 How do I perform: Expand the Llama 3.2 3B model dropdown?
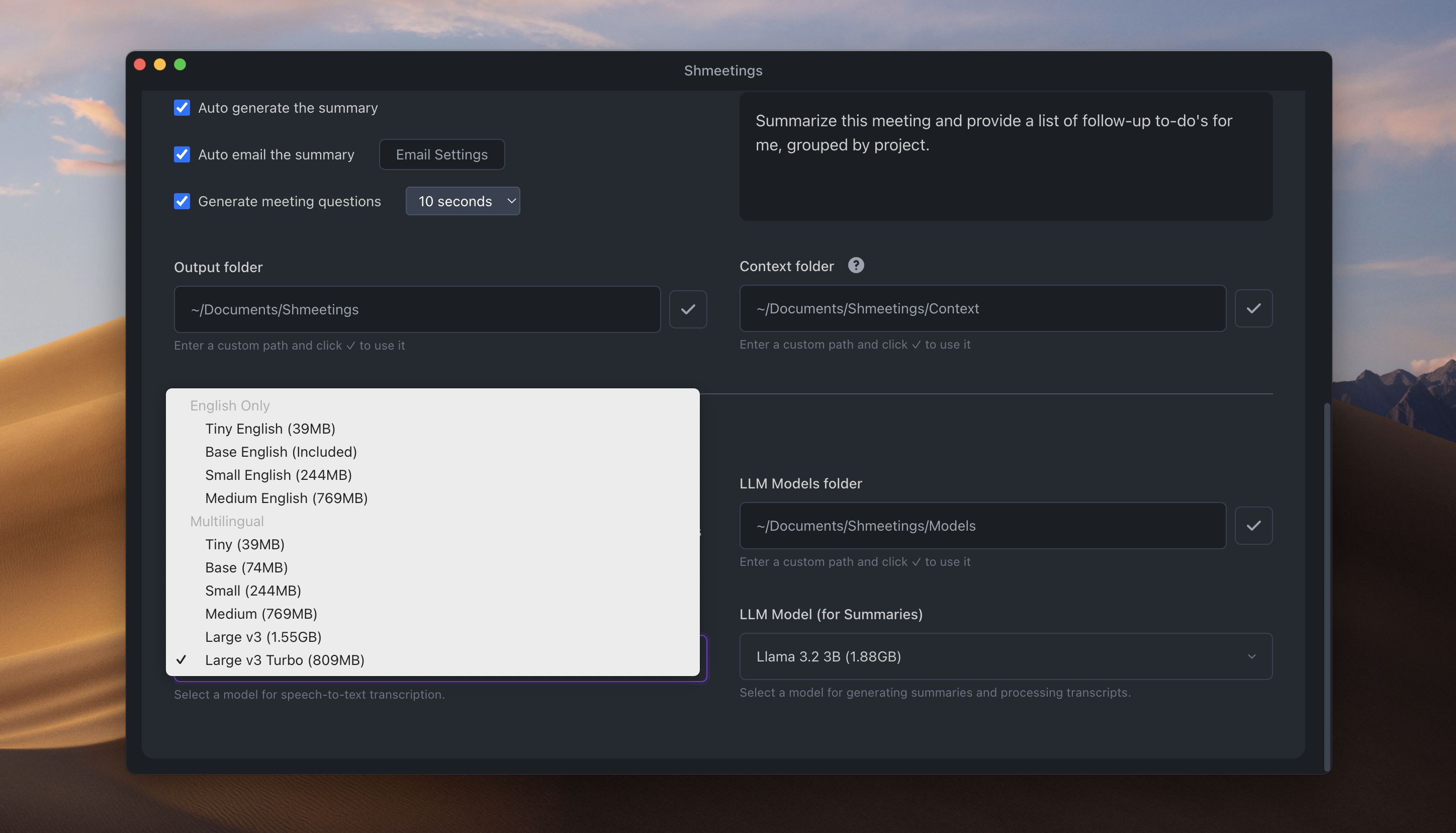(x=1005, y=656)
